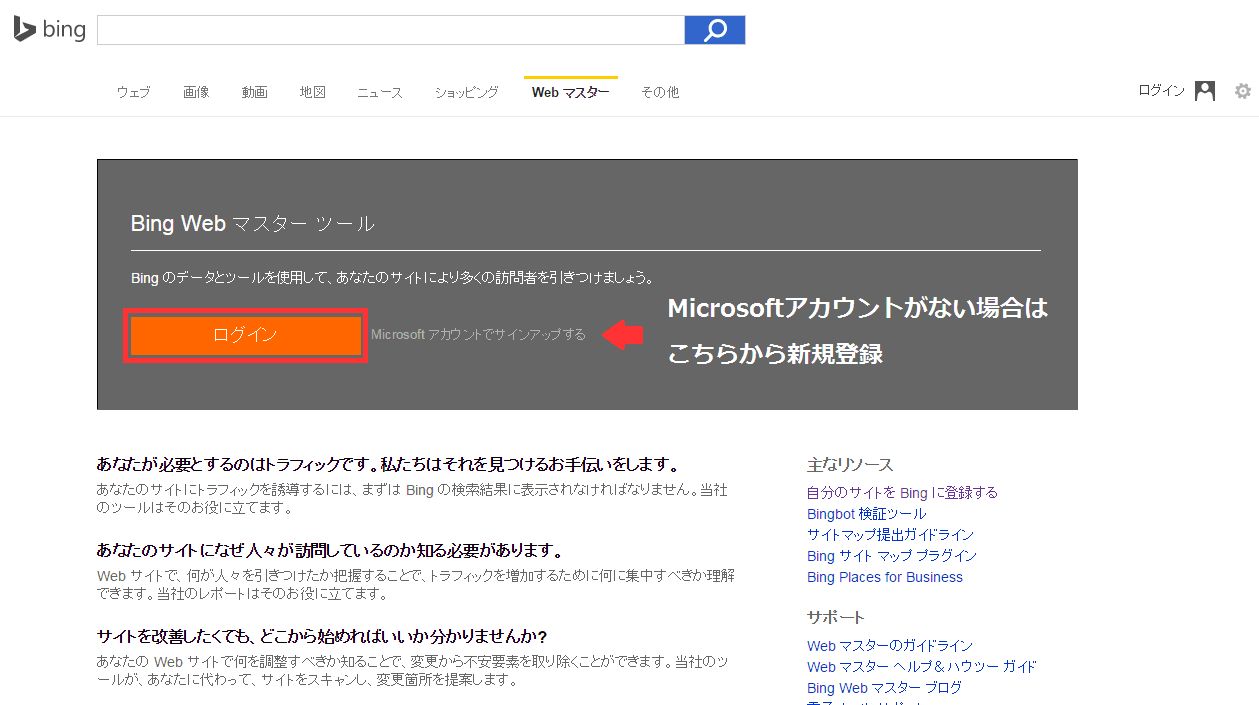Click the Bing Web マスター ツール heading
1259x705 pixels.
click(x=253, y=223)
